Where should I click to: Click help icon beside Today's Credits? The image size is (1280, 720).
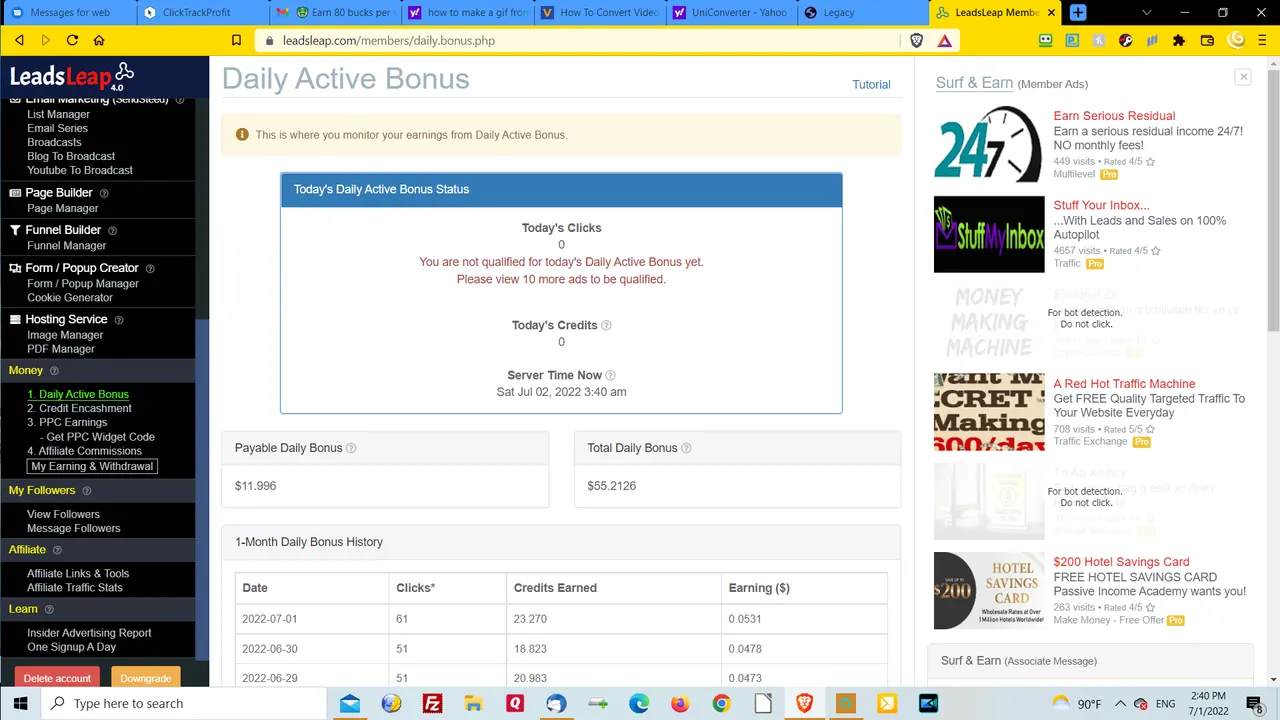click(606, 325)
